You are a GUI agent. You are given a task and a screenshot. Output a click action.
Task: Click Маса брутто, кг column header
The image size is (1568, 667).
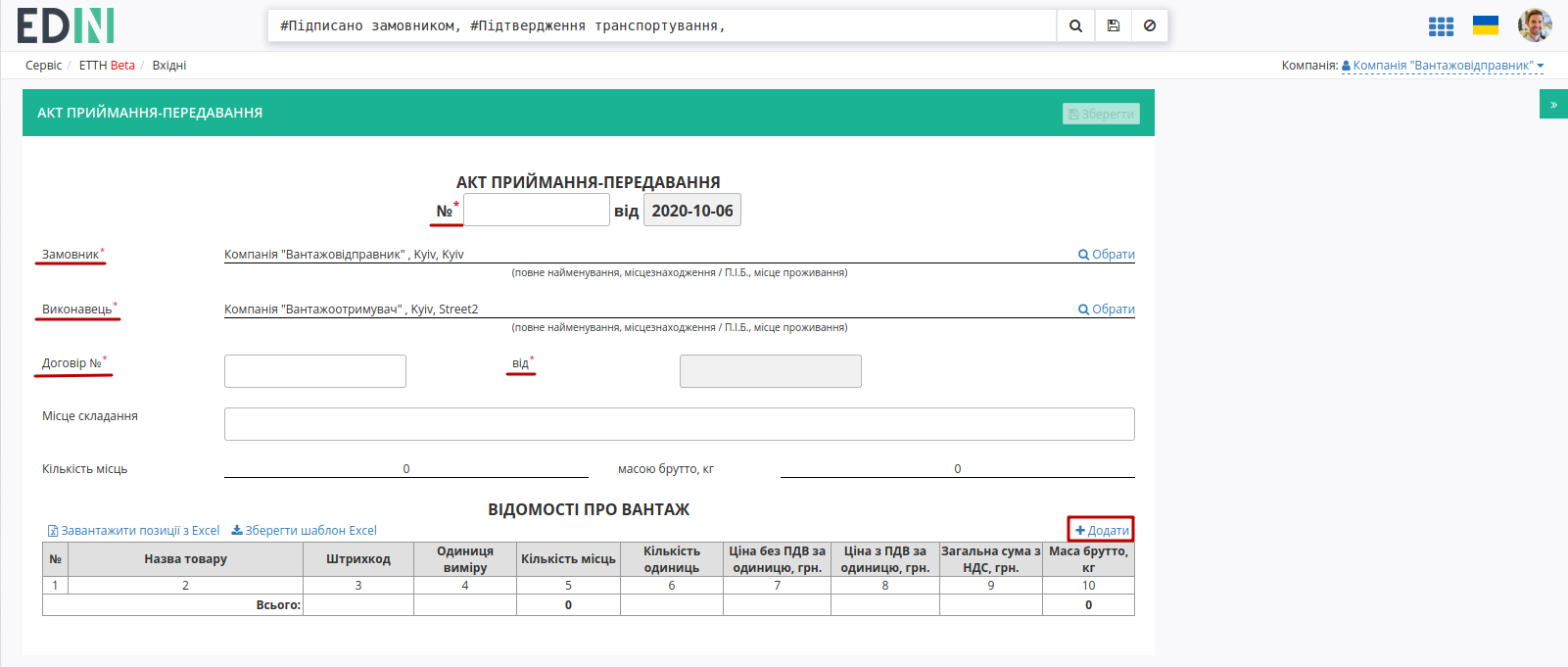pos(1088,559)
